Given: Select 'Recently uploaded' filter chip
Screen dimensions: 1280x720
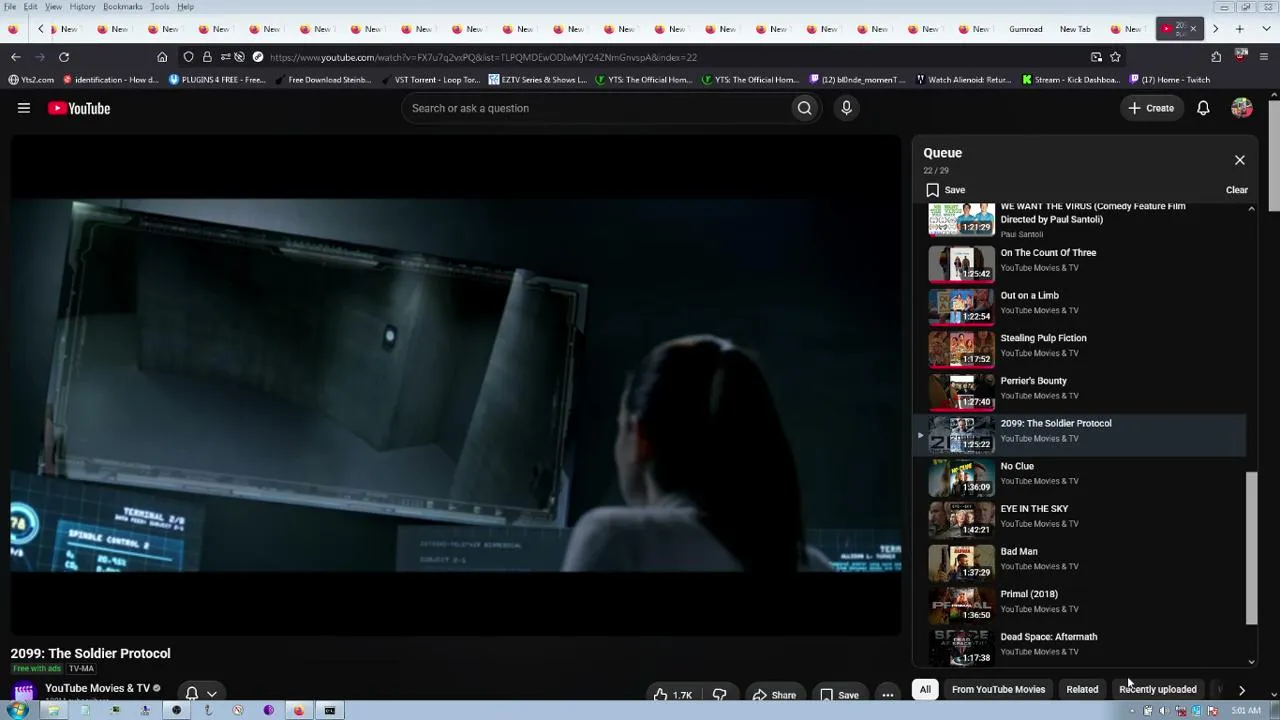Looking at the screenshot, I should (1157, 689).
